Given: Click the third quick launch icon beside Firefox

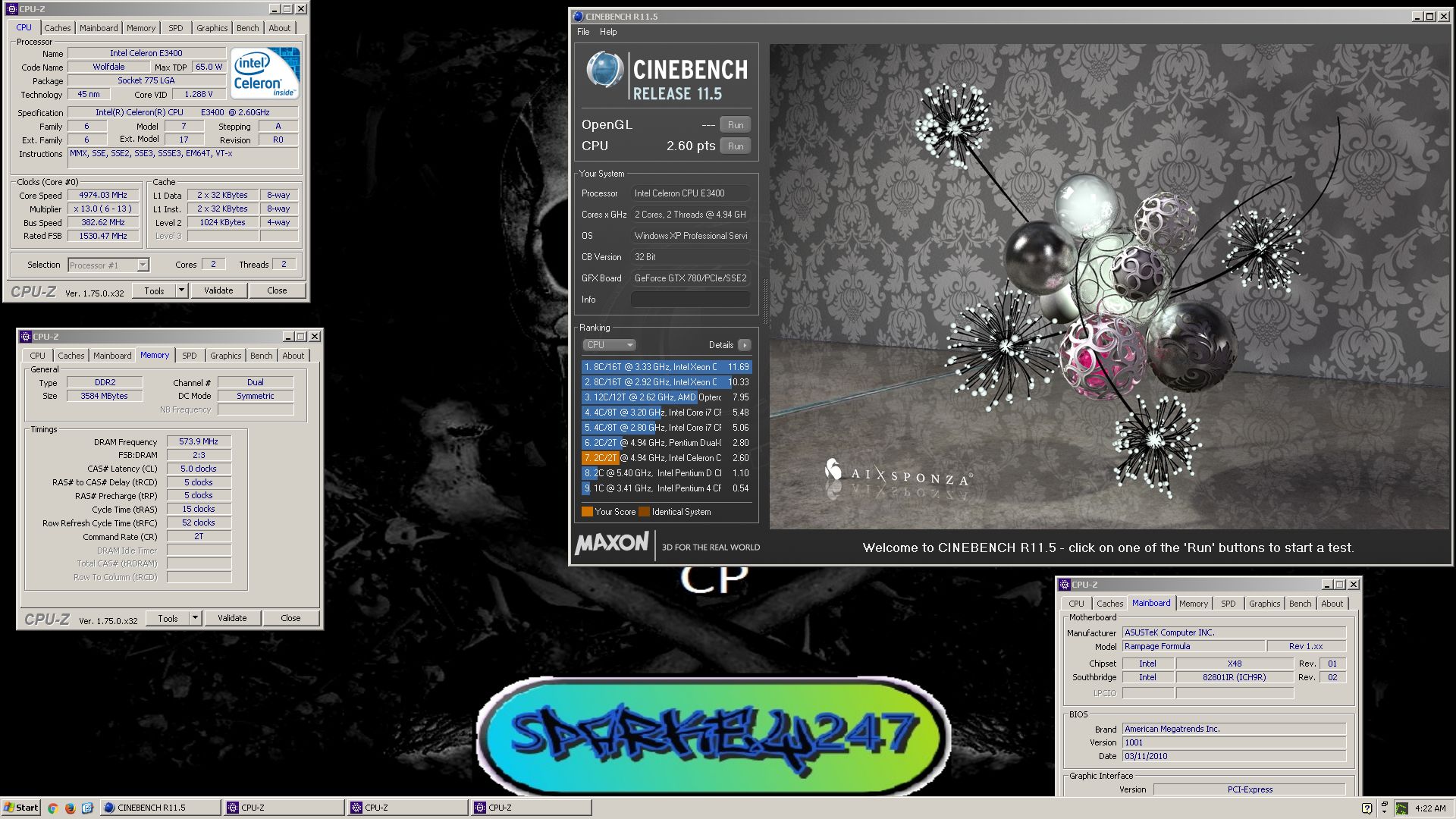Looking at the screenshot, I should click(87, 808).
